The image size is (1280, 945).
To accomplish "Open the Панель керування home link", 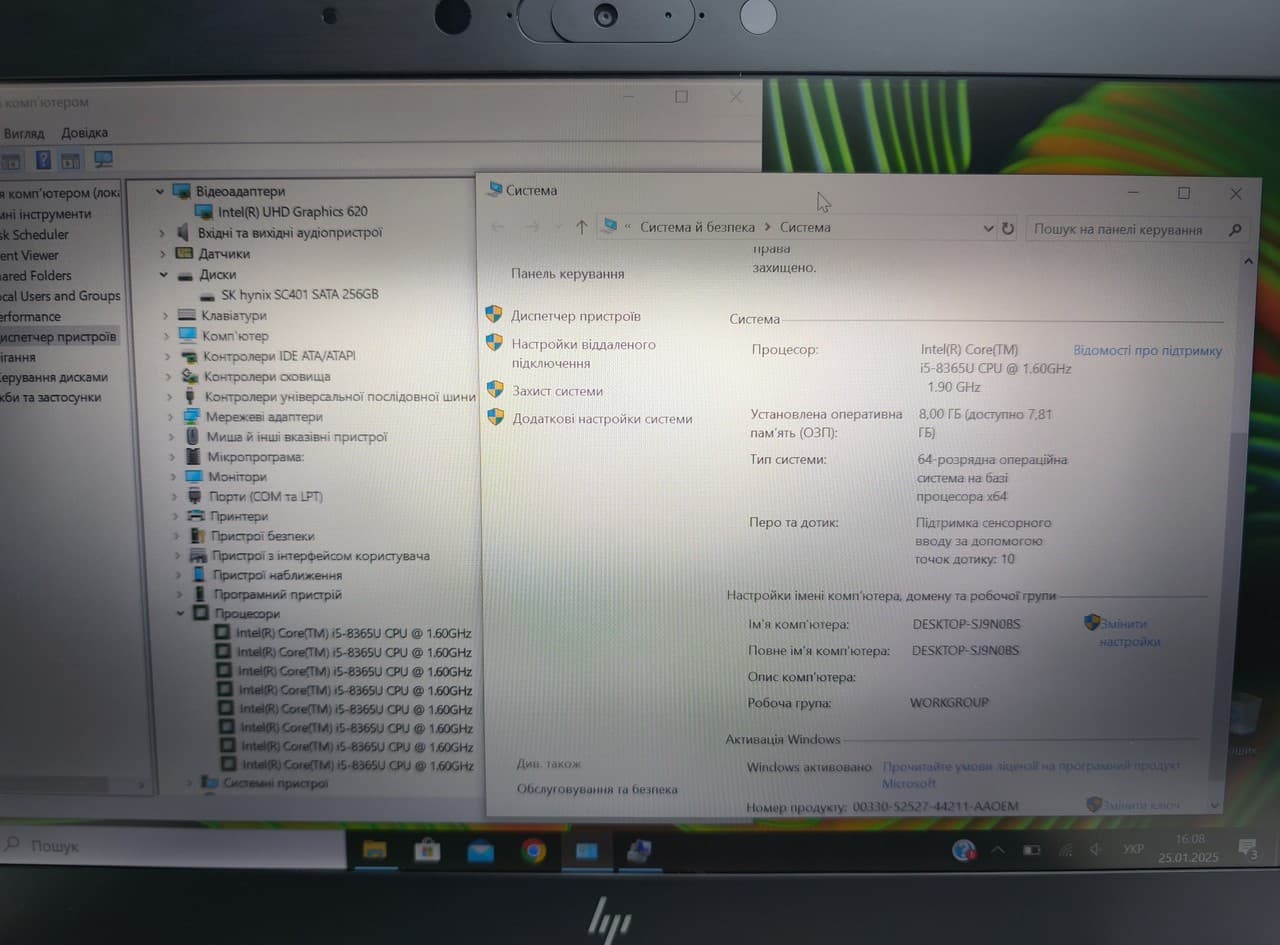I will coord(567,273).
